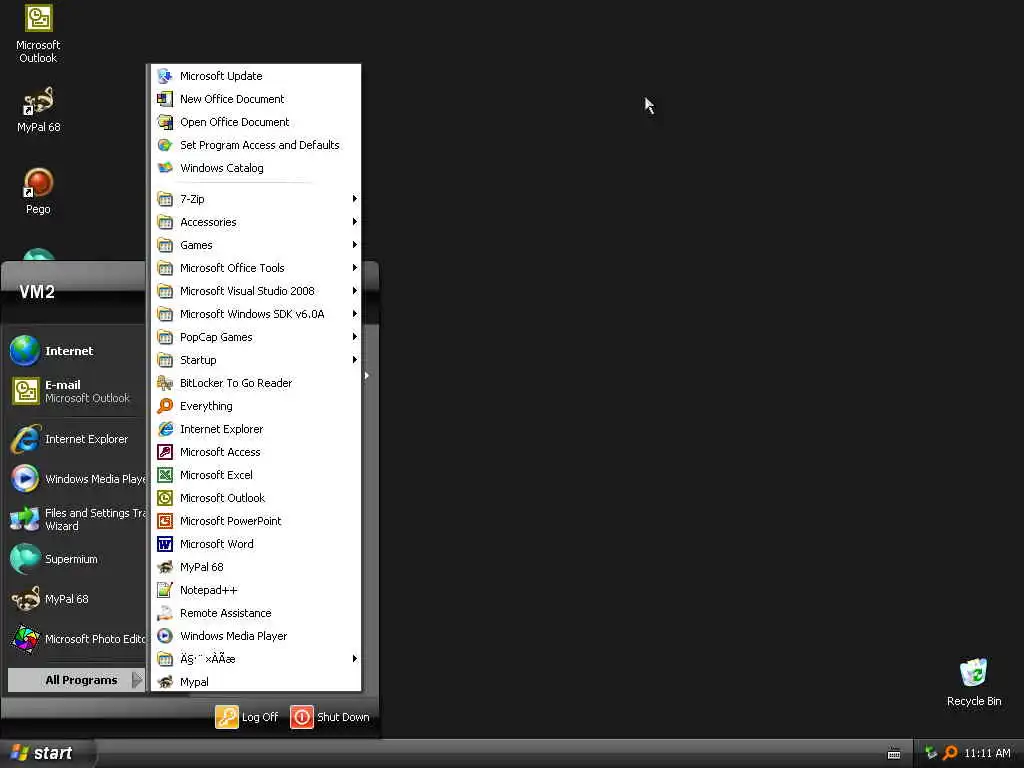The image size is (1024, 768).
Task: Expand Microsoft Visual Studio 2008 folder
Action: (255, 291)
